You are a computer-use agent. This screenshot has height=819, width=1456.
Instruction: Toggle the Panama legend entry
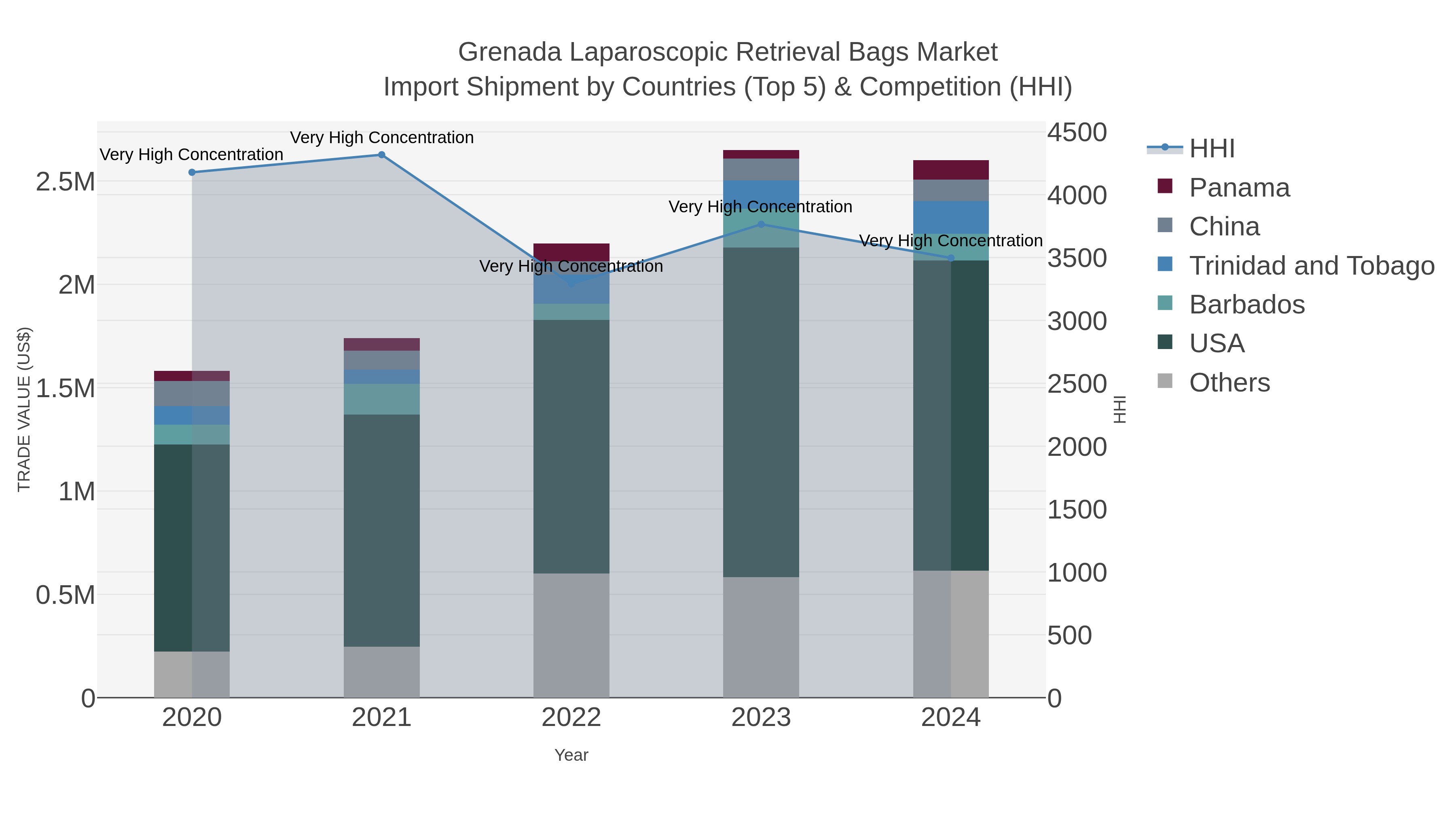pos(1224,187)
